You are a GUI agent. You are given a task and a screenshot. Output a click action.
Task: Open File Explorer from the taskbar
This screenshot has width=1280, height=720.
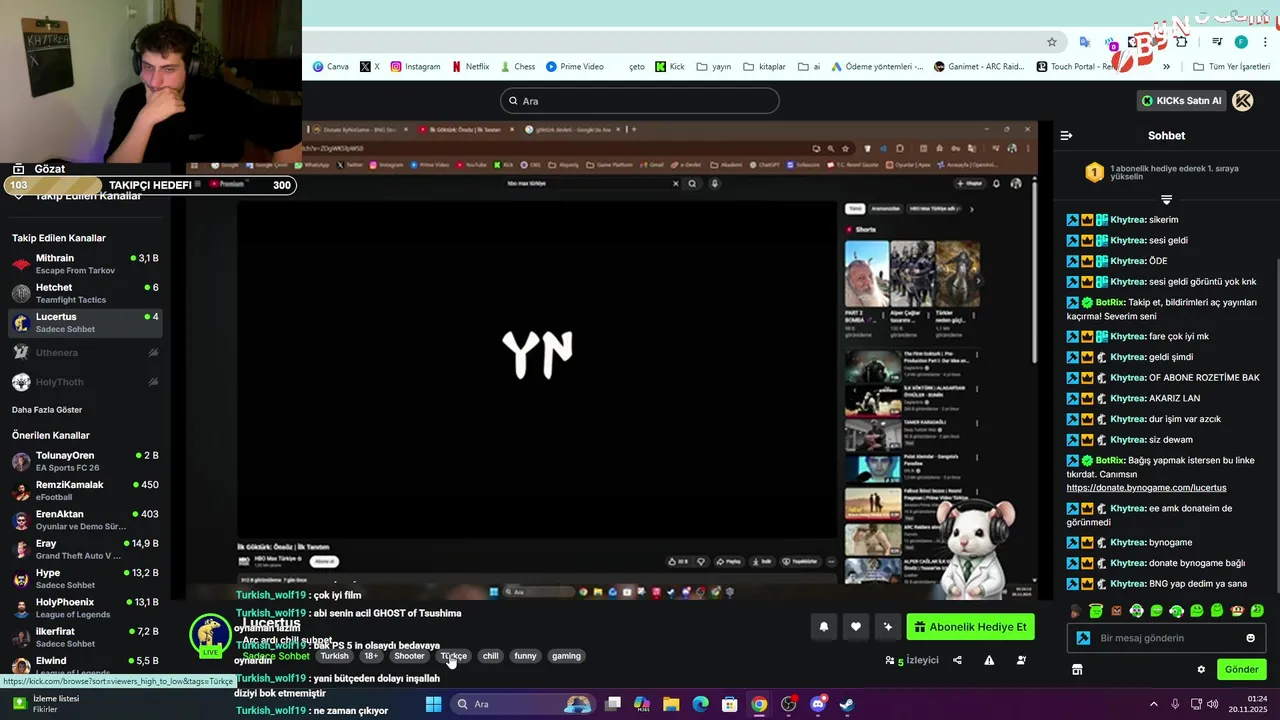pos(671,704)
